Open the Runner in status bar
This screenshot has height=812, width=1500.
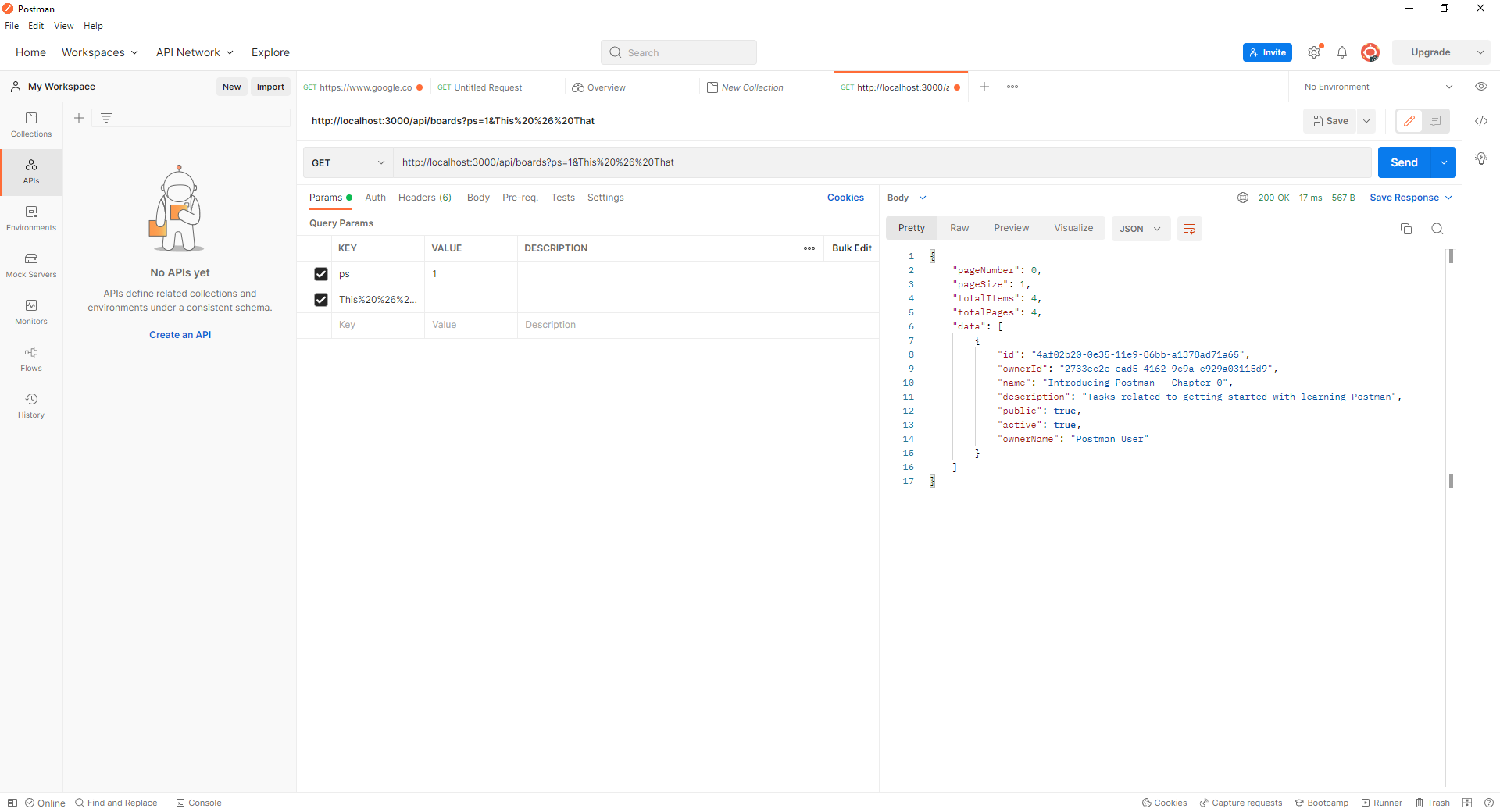point(1381,803)
